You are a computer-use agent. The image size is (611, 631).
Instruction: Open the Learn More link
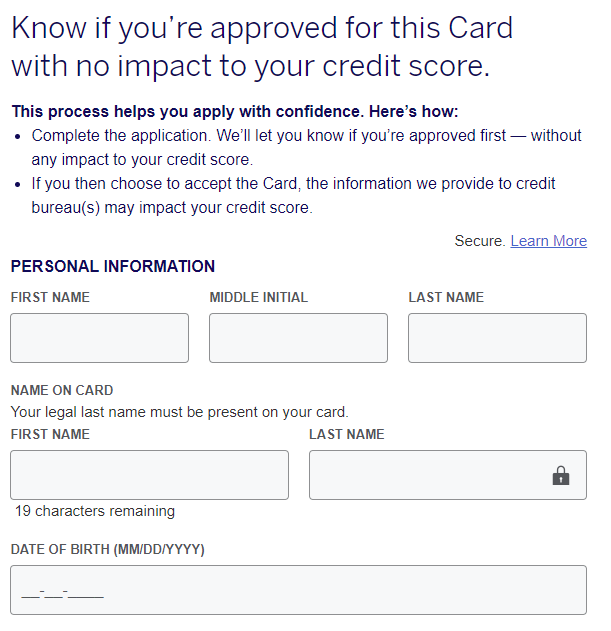548,241
